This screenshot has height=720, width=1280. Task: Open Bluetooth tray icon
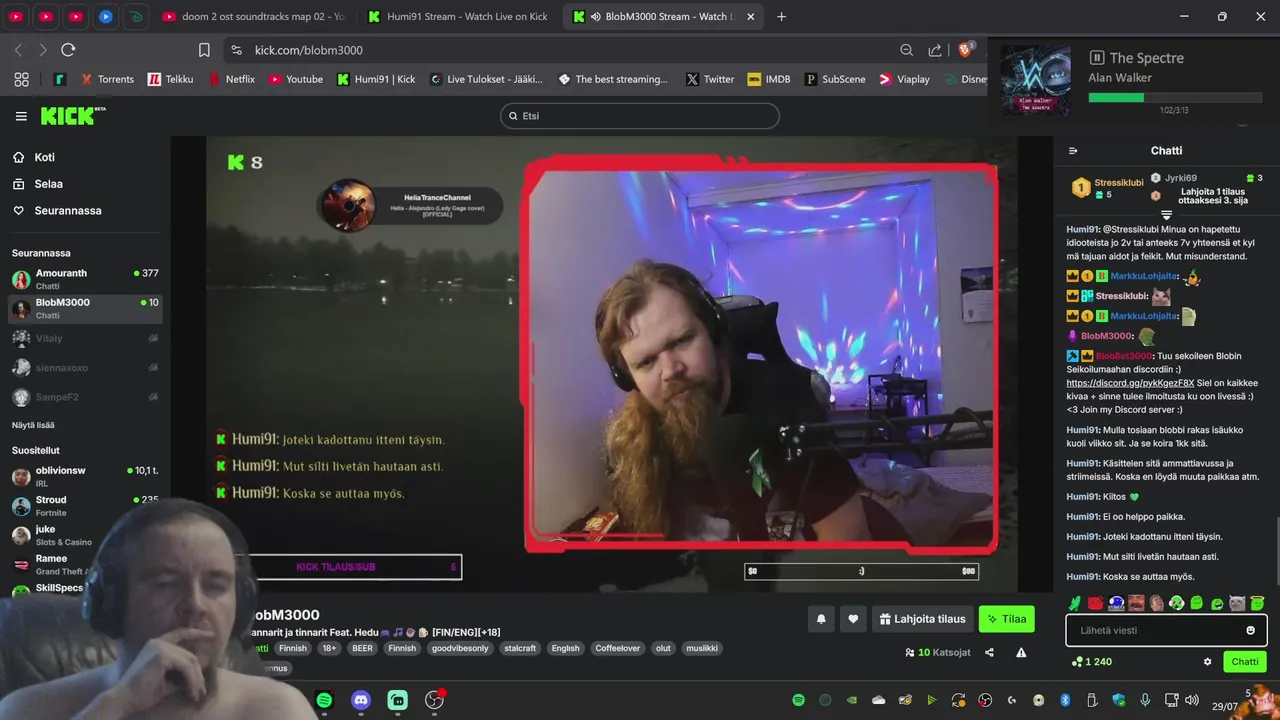(x=1065, y=700)
